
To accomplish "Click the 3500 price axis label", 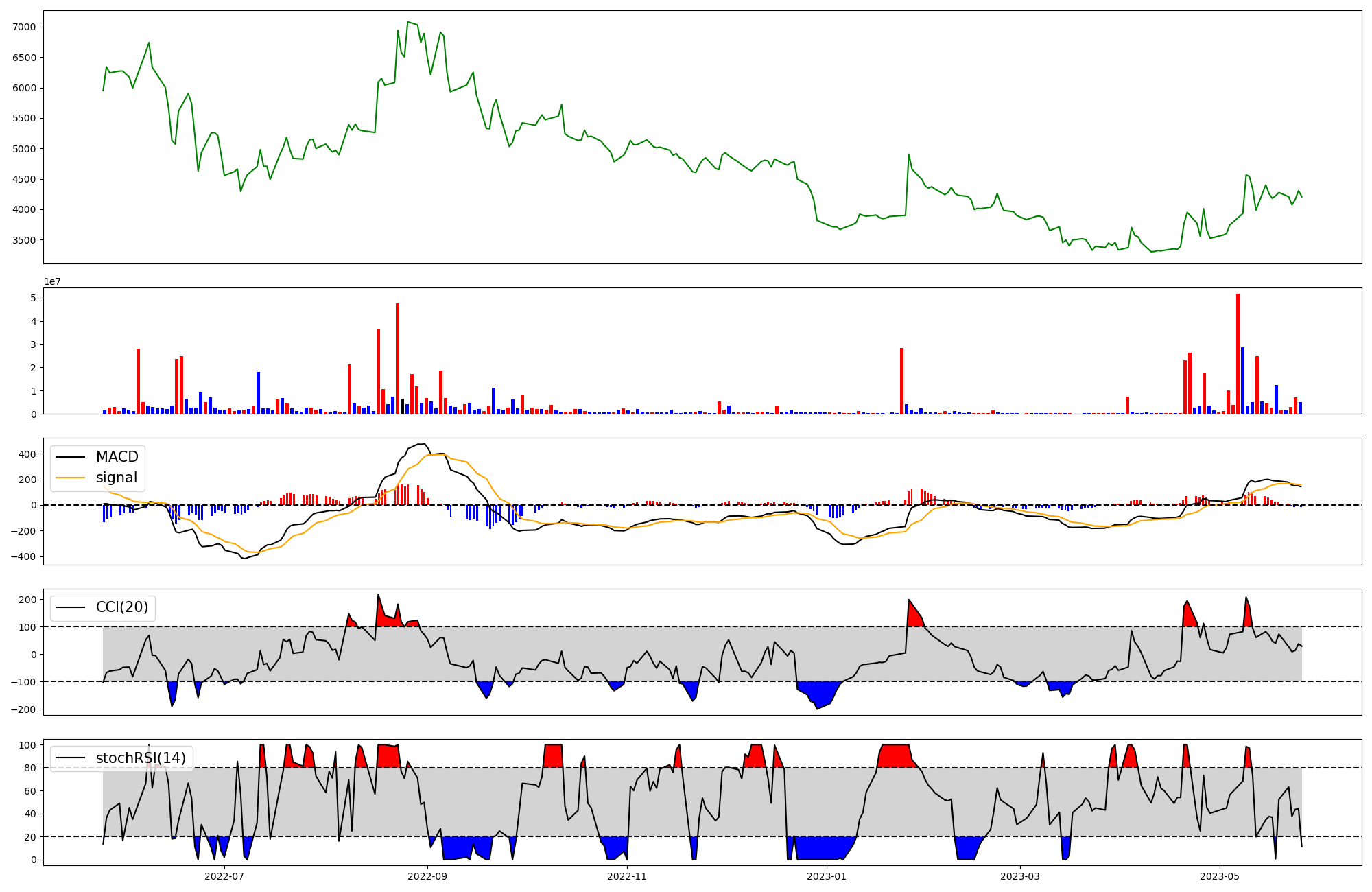I will tap(24, 240).
